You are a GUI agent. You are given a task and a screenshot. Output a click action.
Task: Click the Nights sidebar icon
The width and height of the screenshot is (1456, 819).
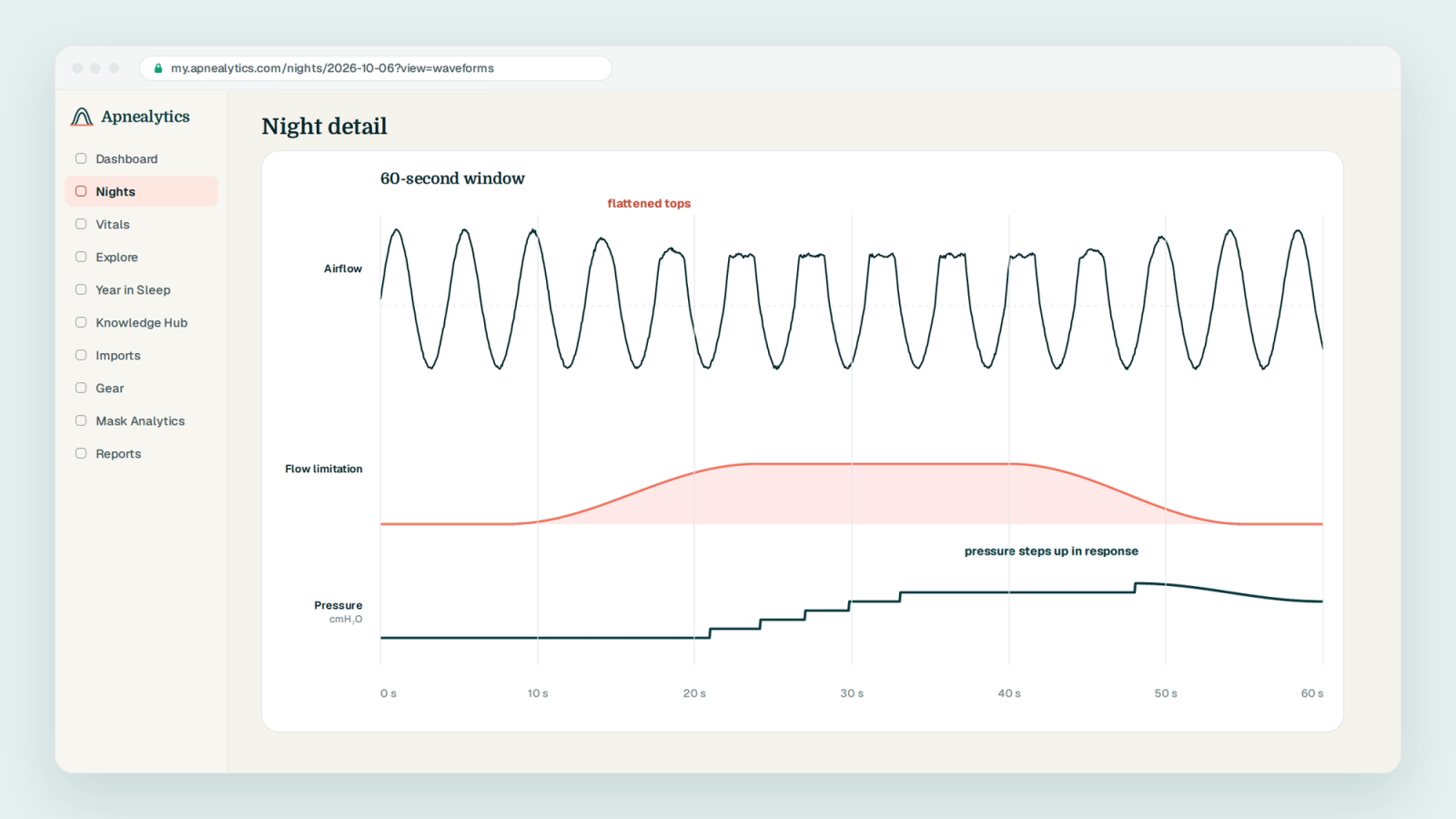[81, 191]
